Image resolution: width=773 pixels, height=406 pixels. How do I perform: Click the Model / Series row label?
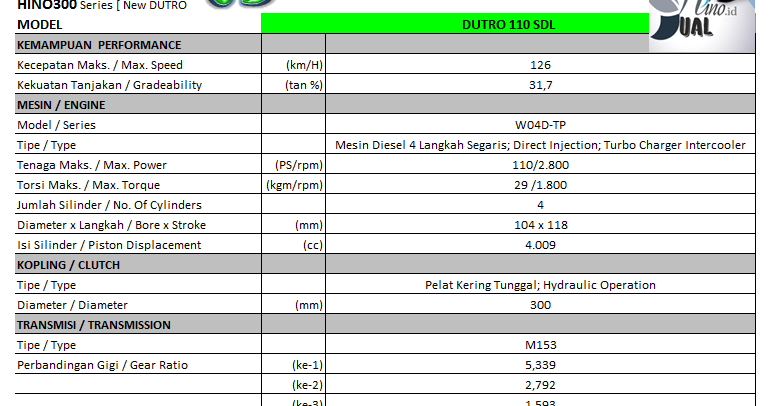click(x=56, y=125)
